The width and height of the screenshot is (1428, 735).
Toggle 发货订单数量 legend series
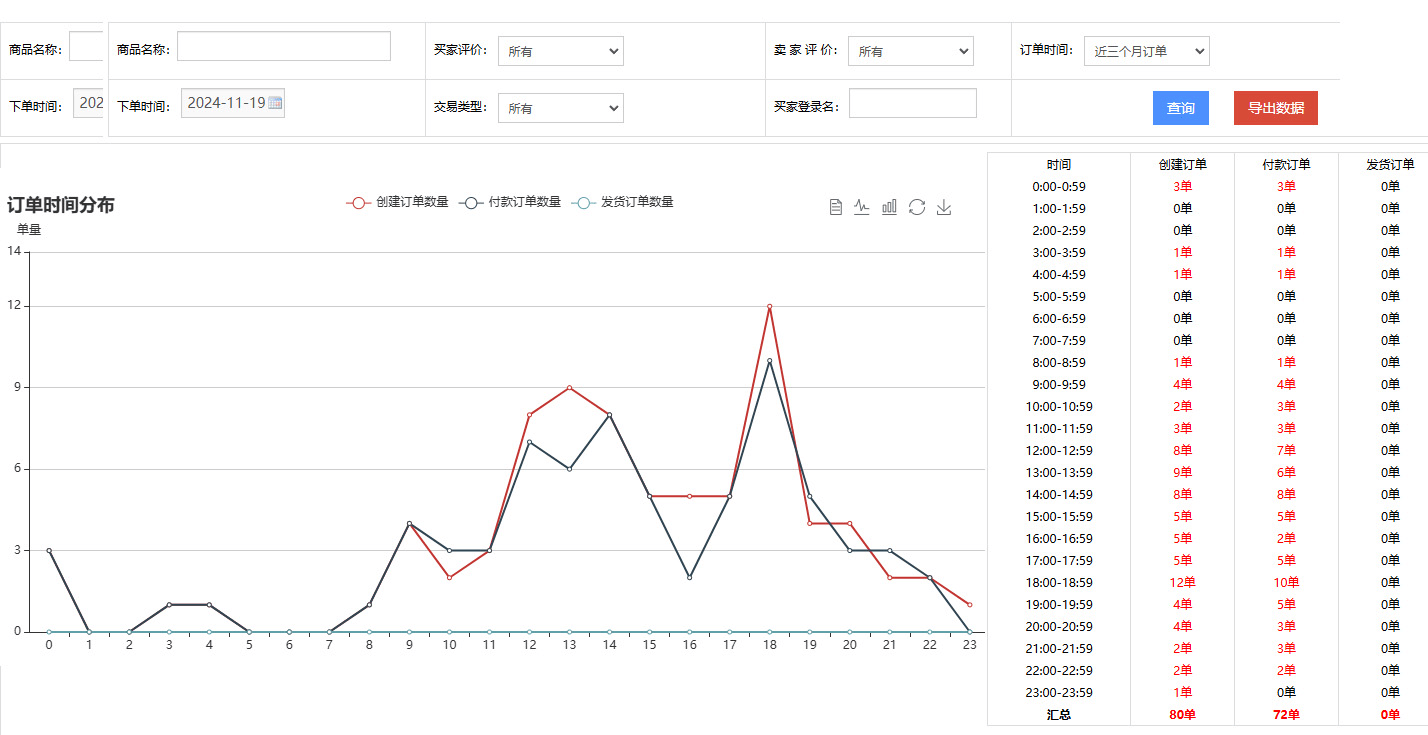click(x=622, y=202)
